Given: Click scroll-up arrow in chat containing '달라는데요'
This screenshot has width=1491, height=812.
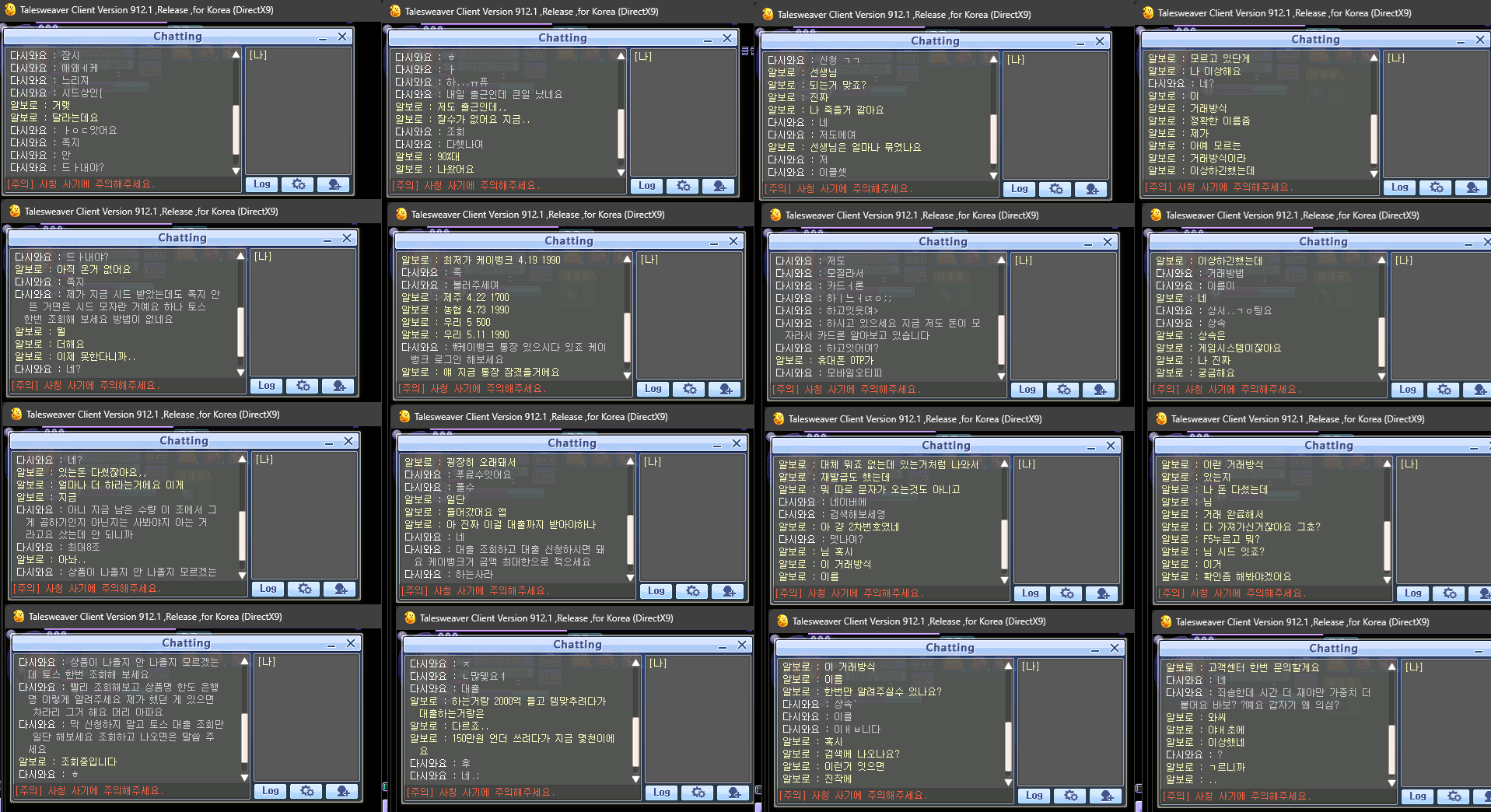Looking at the screenshot, I should pos(236,54).
